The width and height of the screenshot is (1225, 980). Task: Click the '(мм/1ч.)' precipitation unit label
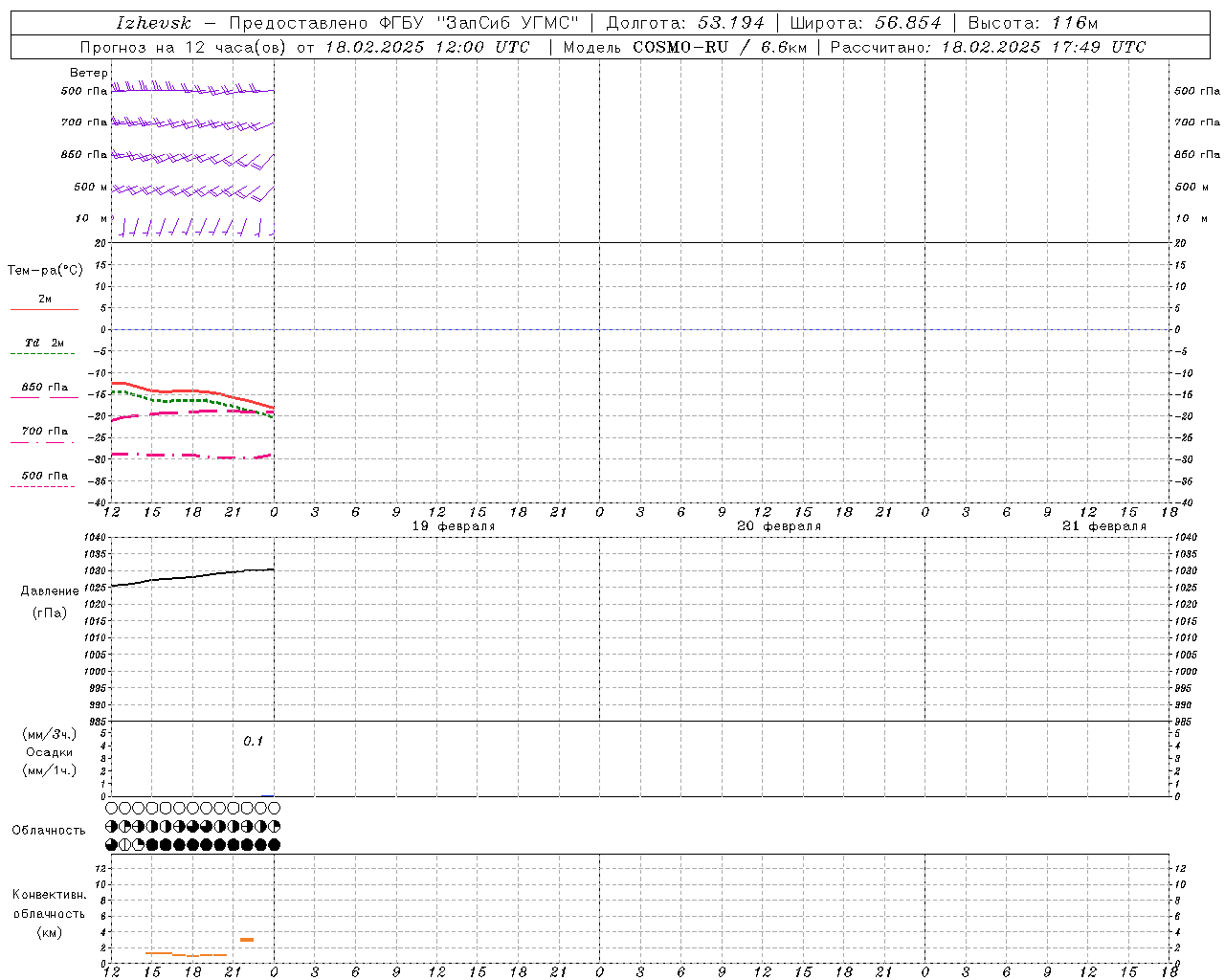49,770
